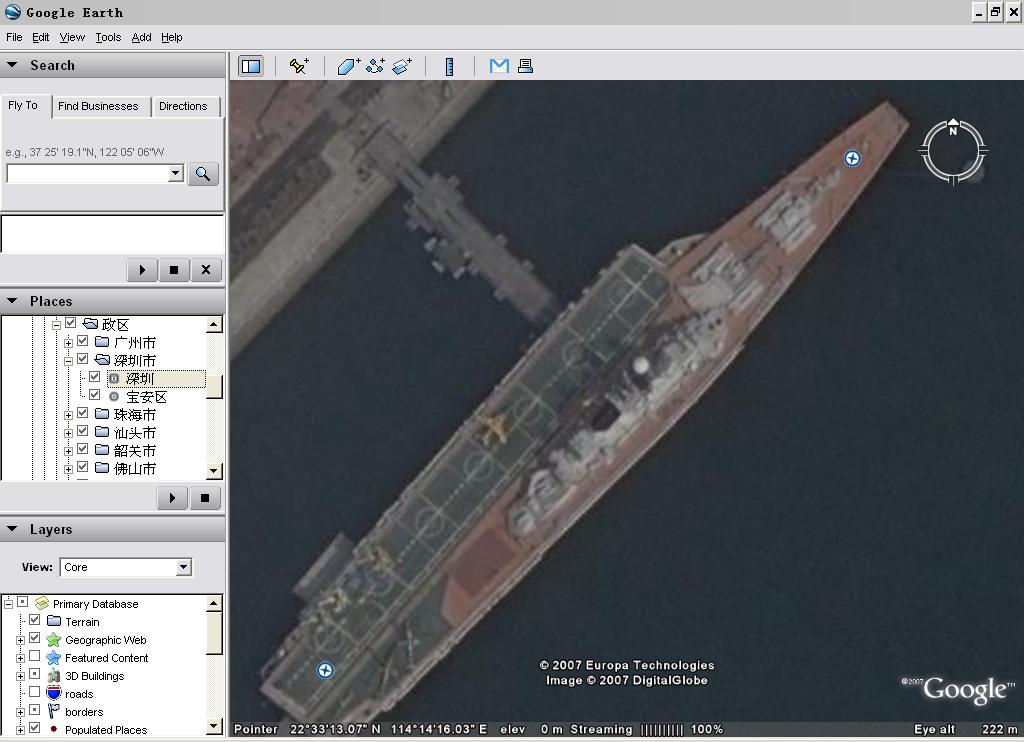This screenshot has width=1024, height=742.
Task: Add an image overlay from the toolbar
Action: pyautogui.click(x=402, y=66)
